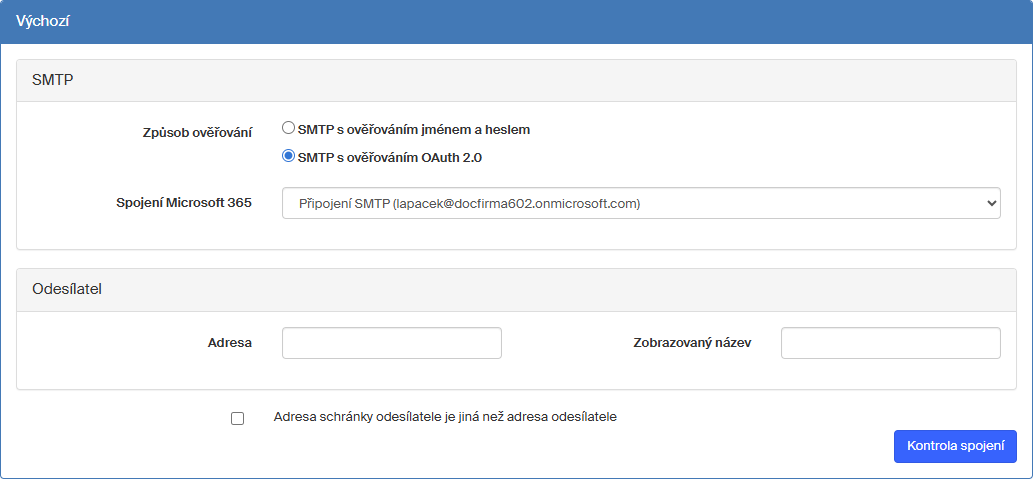
Task: Click the 'Adresa schránky odesílatele je jiná' label
Action: tap(445, 417)
